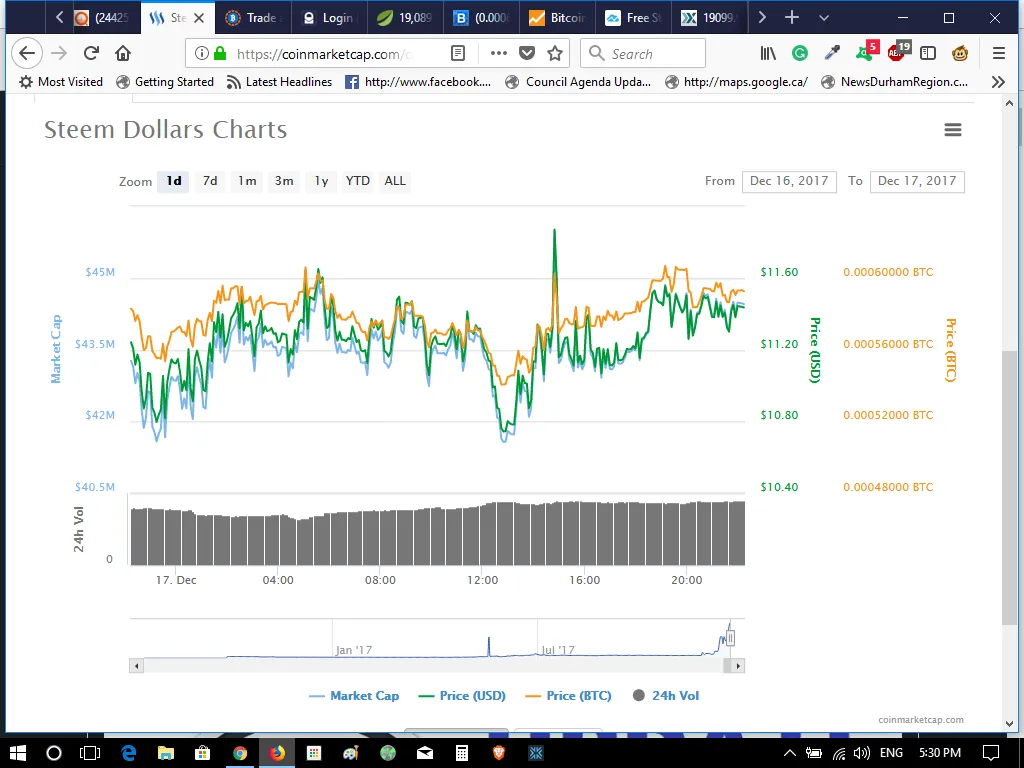Bookmark this page with the star icon
This screenshot has height=768, width=1024.
555,54
